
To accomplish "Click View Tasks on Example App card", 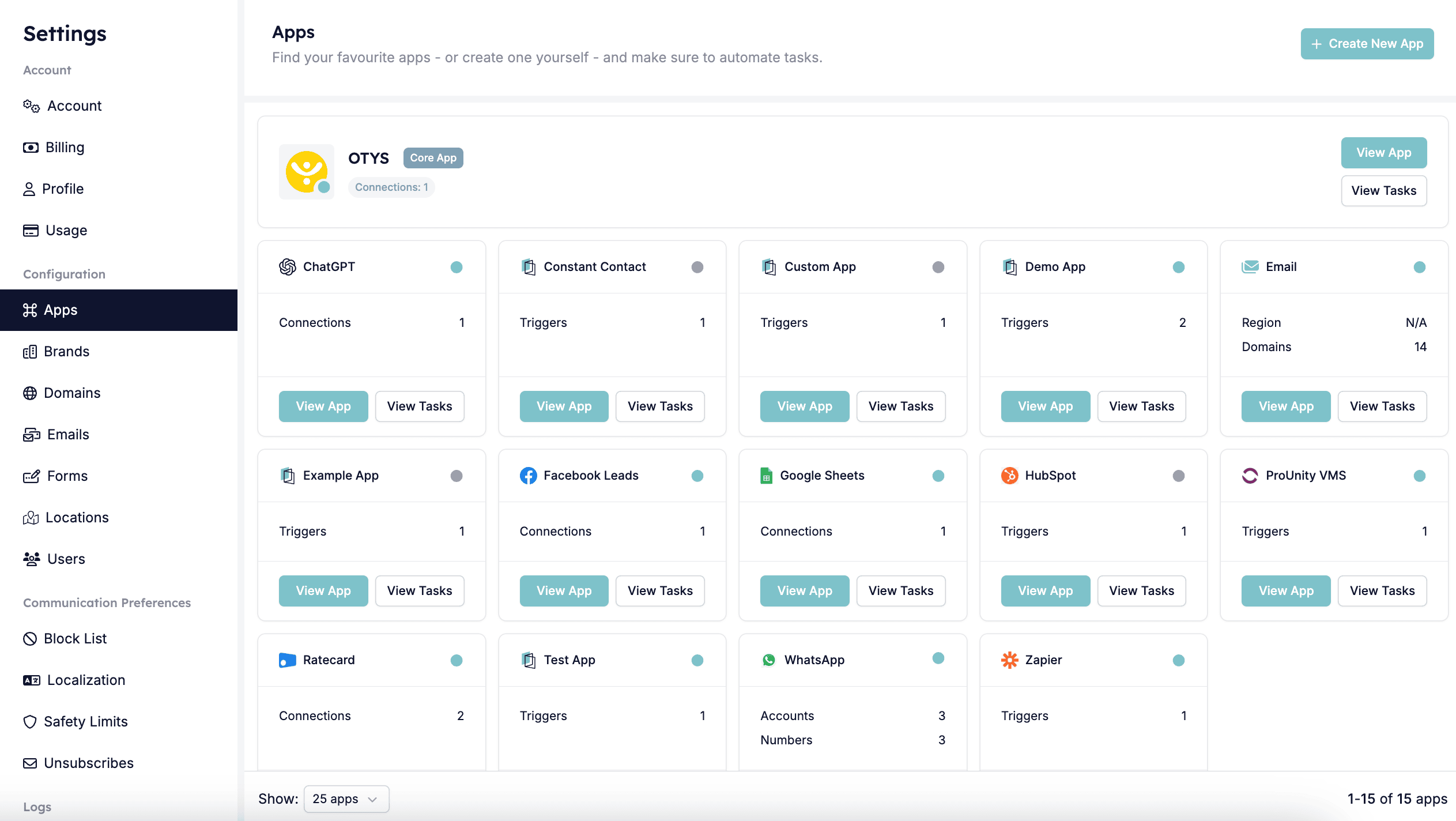I will click(x=420, y=591).
